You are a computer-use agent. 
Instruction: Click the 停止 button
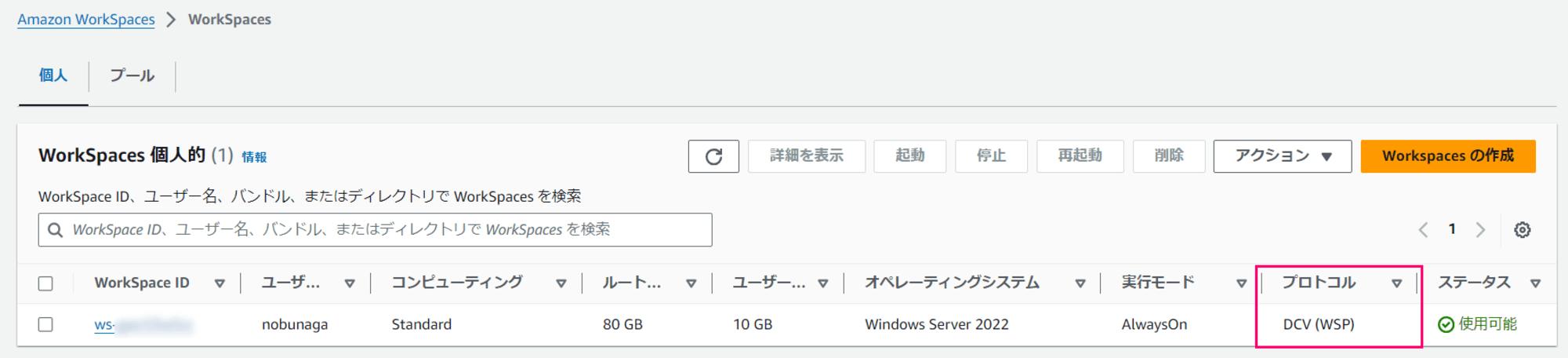point(991,156)
